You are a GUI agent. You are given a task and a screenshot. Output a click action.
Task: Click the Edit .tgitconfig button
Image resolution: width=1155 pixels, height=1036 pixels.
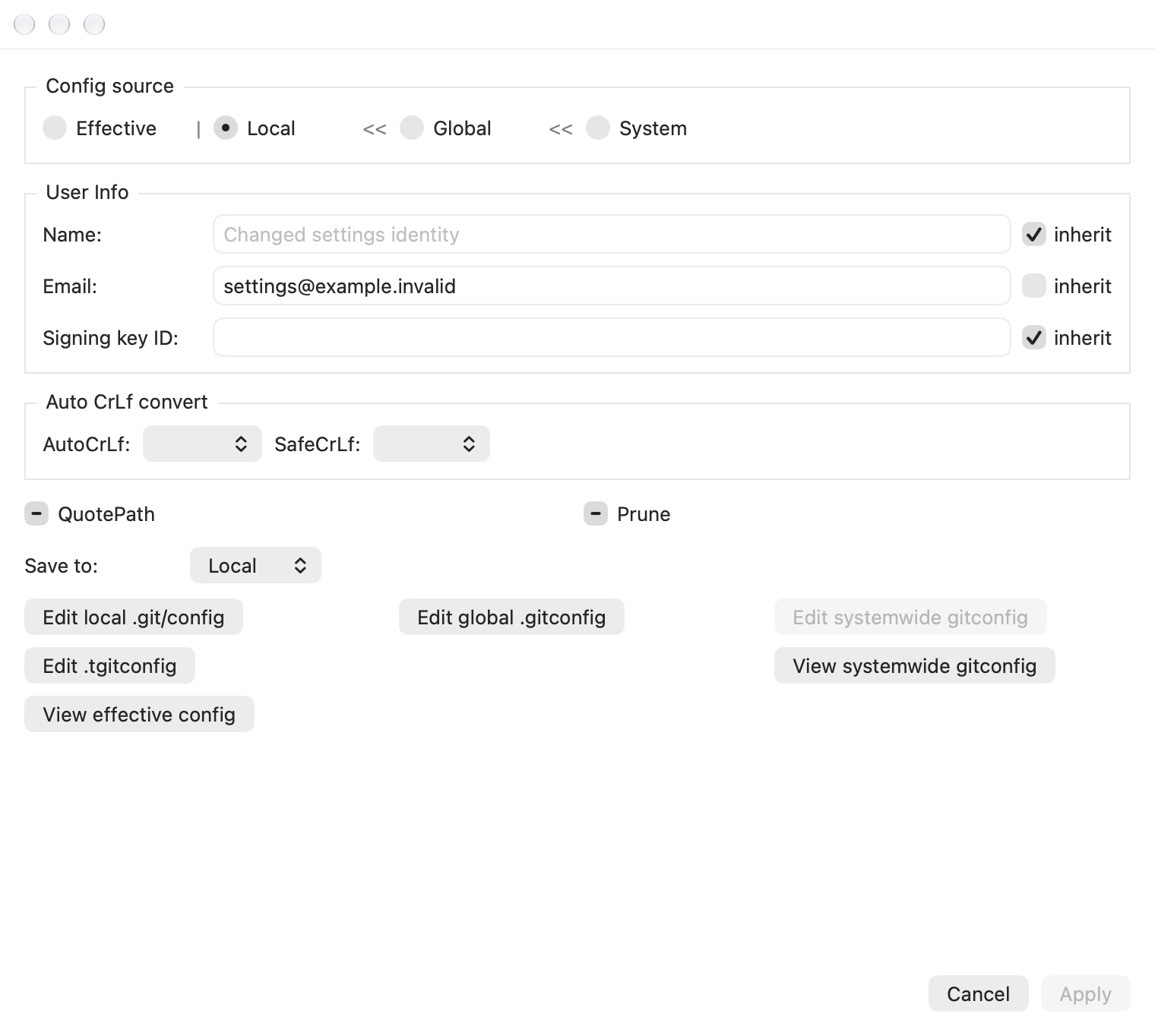(x=109, y=666)
